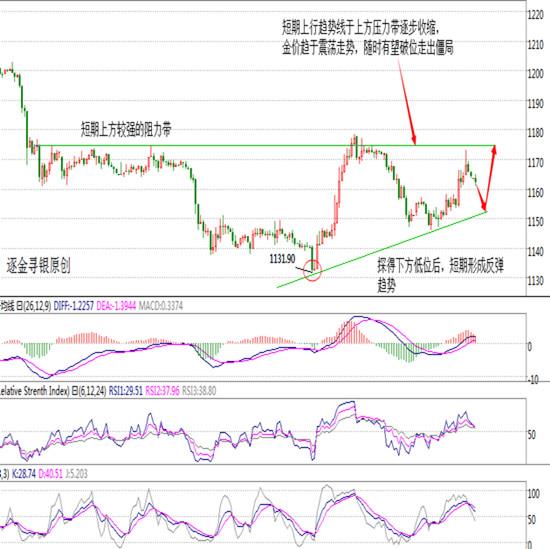Click the 1131.90 low price label
The image size is (550, 549).
[282, 259]
